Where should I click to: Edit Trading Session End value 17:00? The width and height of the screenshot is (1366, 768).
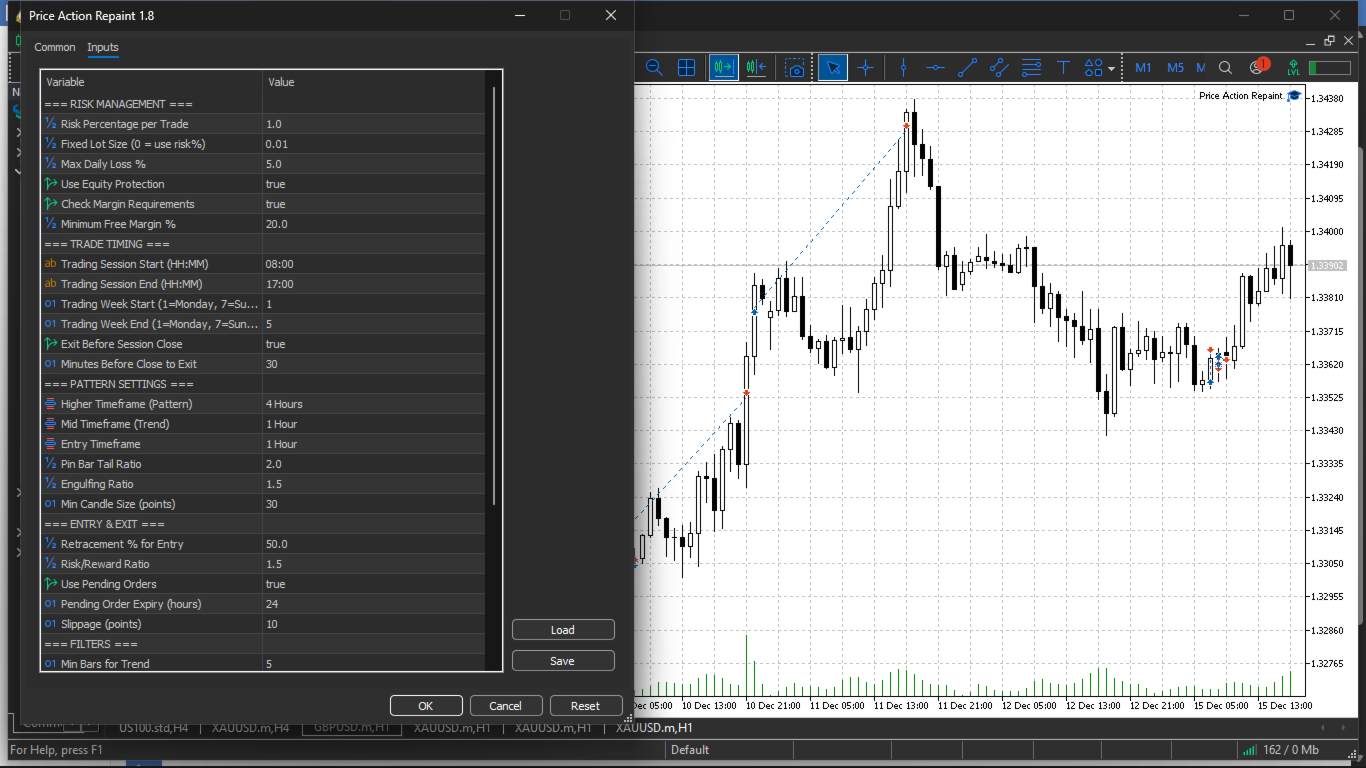(374, 284)
